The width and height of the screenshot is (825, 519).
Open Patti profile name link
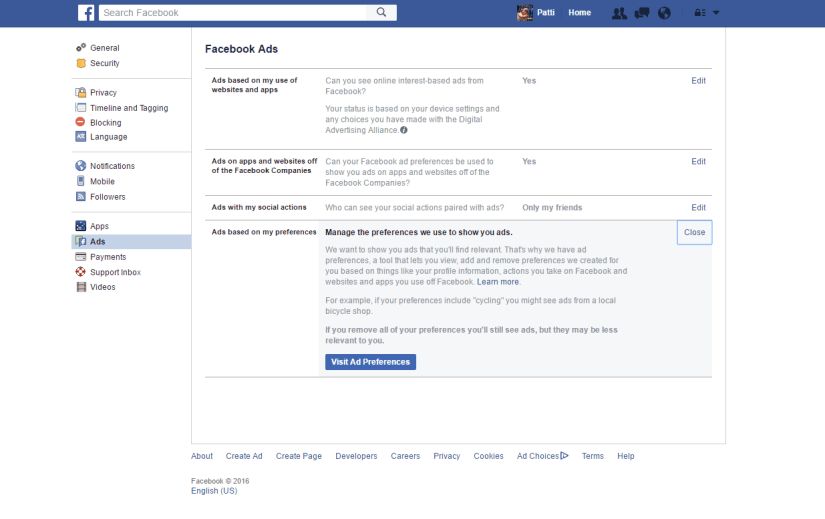[x=546, y=13]
